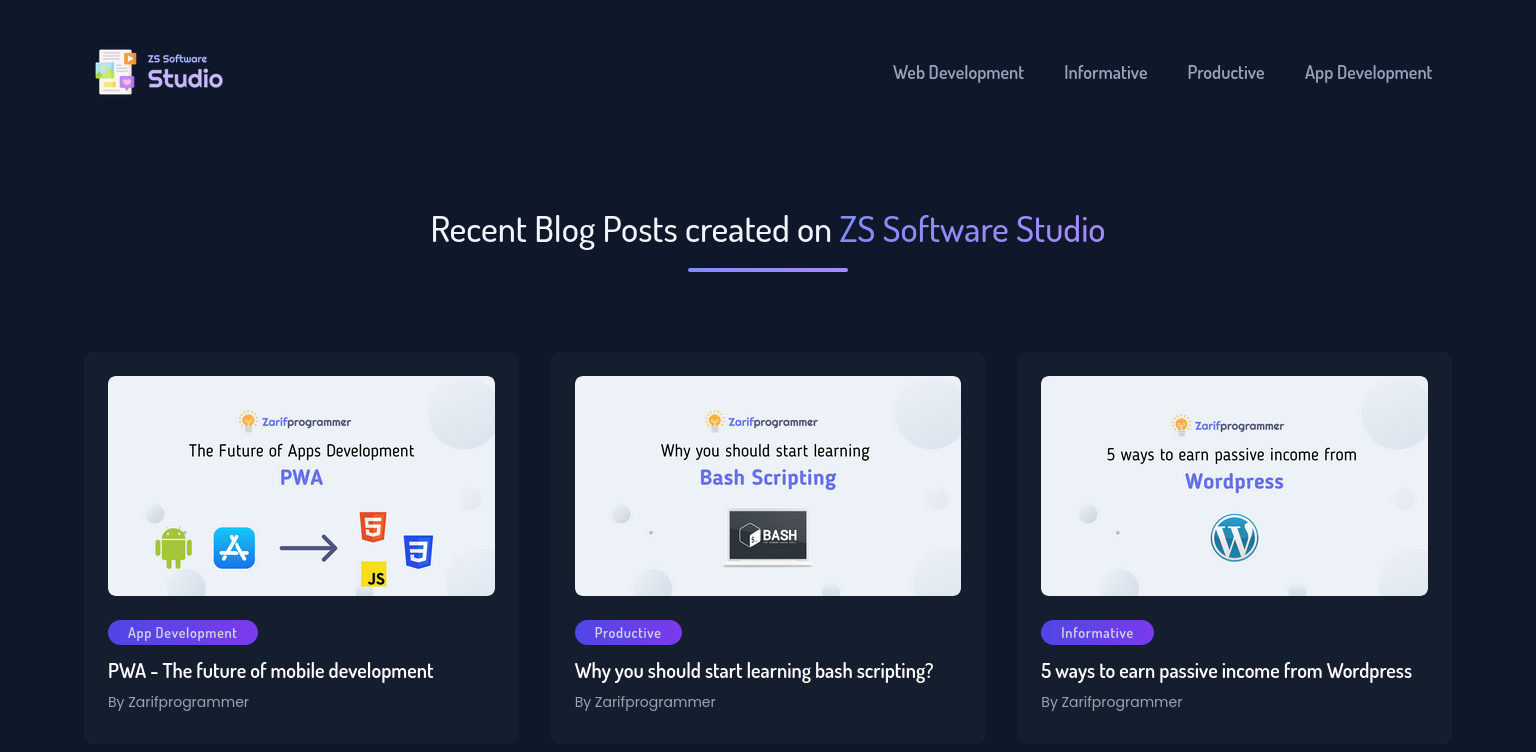Open the Informative menu item
1536x752 pixels.
tap(1105, 72)
